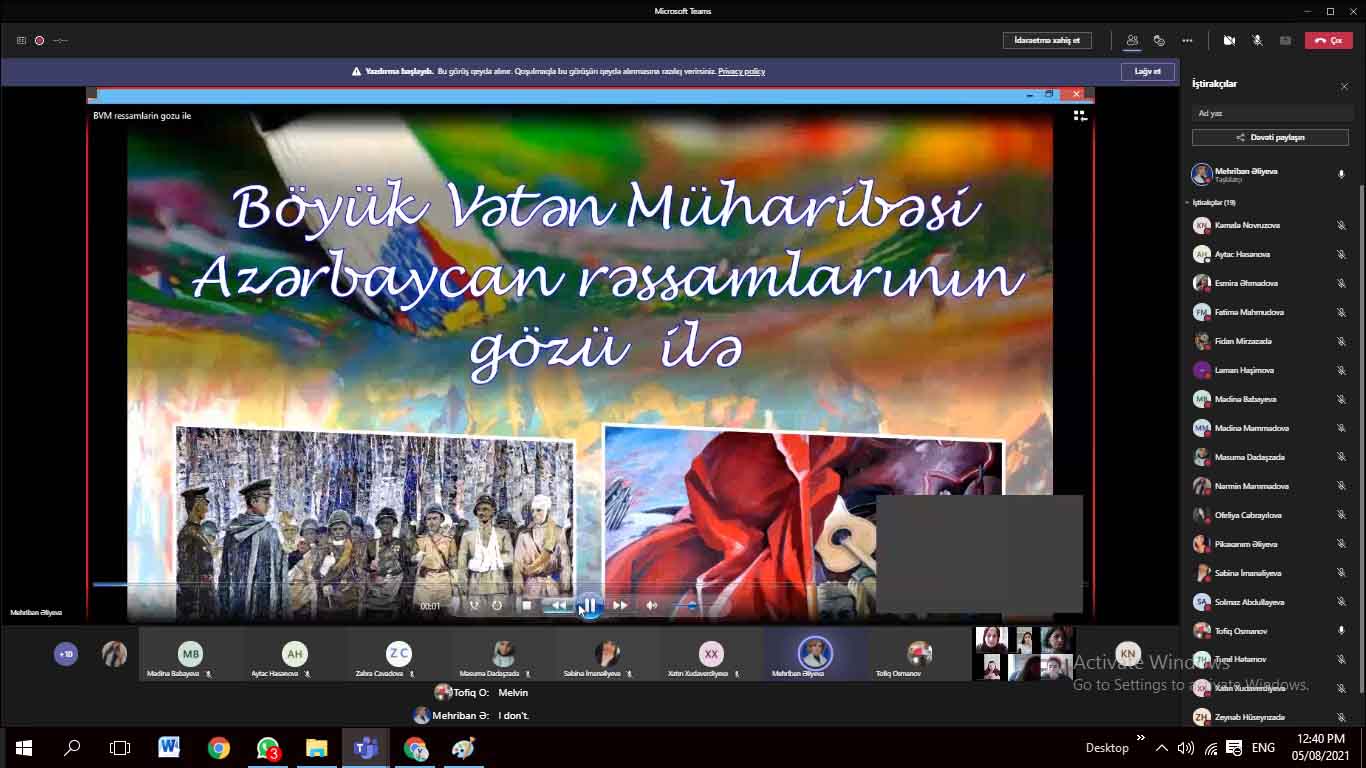Screen dimensions: 1366x768
Task: Click muted mic icon for Esmira Əhmadova
Action: [x=1341, y=284]
